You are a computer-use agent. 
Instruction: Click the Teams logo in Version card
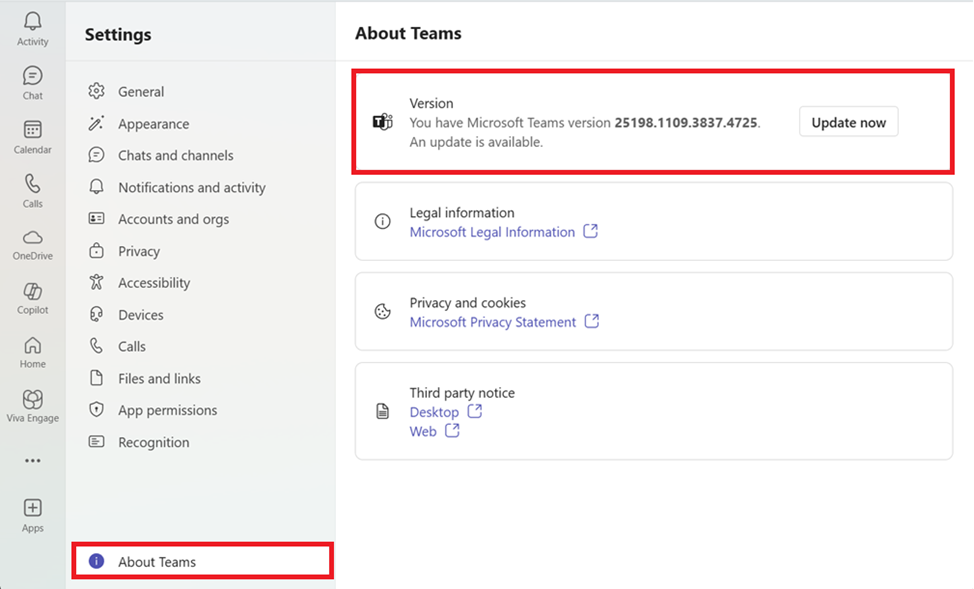pyautogui.click(x=383, y=122)
